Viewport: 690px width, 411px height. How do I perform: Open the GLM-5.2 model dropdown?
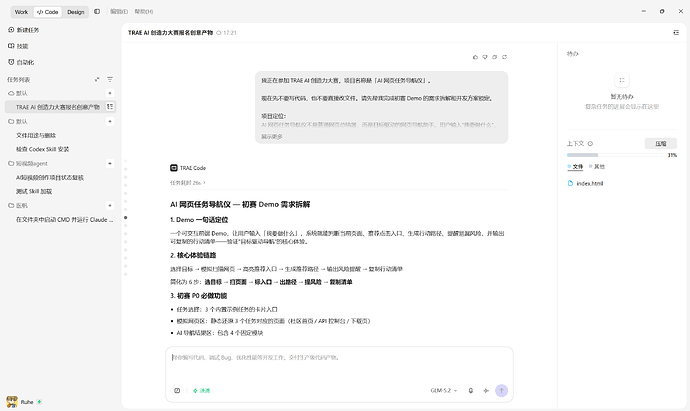point(444,390)
